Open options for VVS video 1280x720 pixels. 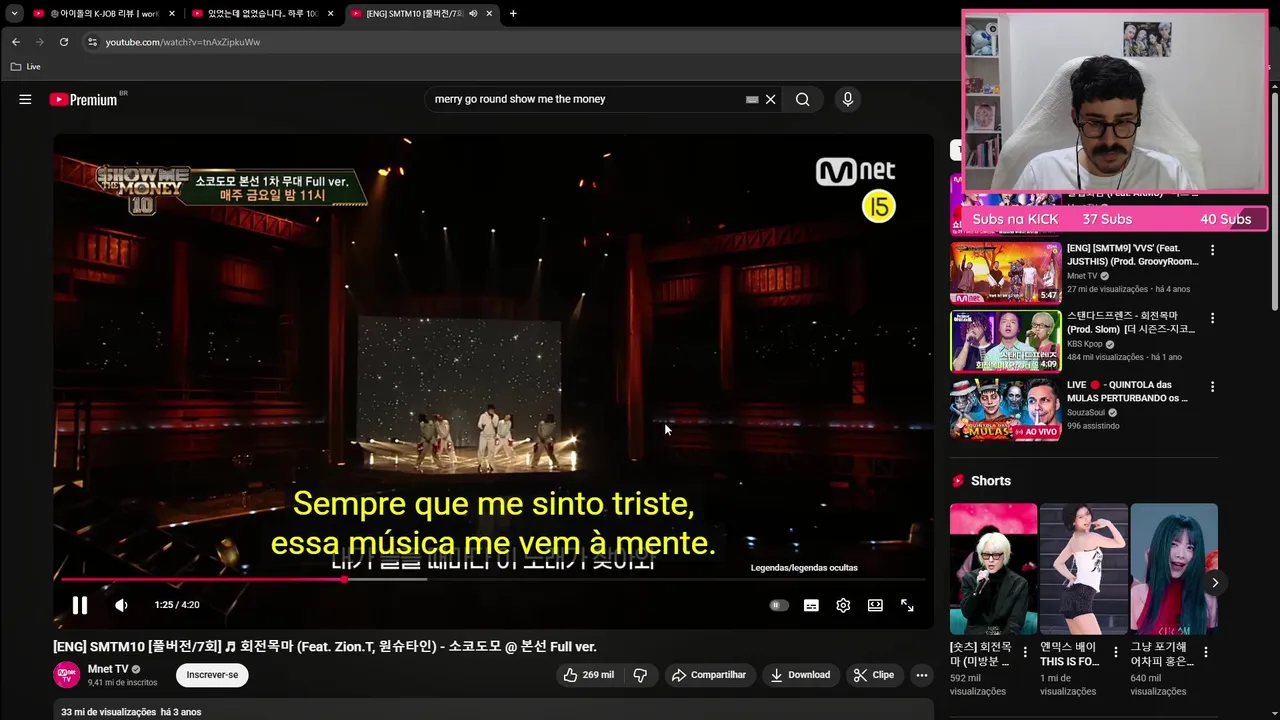pyautogui.click(x=1212, y=250)
